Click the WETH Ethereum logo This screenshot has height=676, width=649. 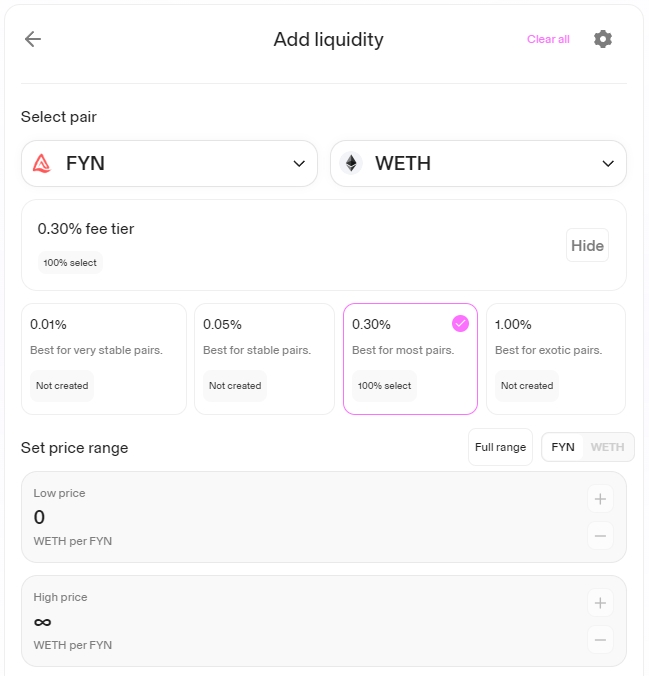click(351, 164)
